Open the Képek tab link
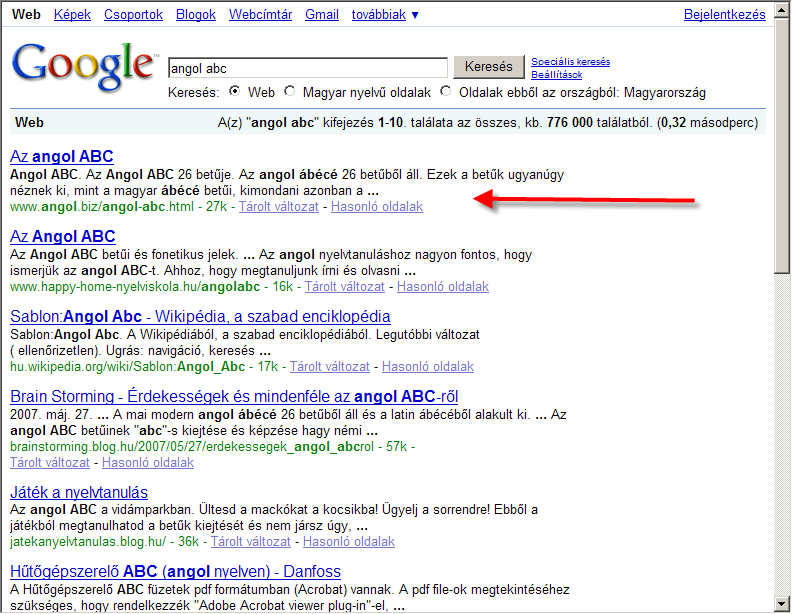This screenshot has height=614, width=792. 72,15
